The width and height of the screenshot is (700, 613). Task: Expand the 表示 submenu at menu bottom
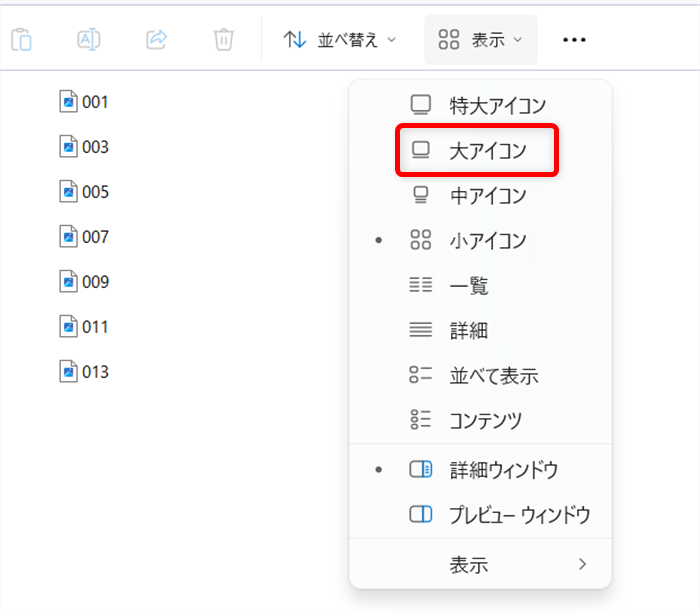coord(480,564)
